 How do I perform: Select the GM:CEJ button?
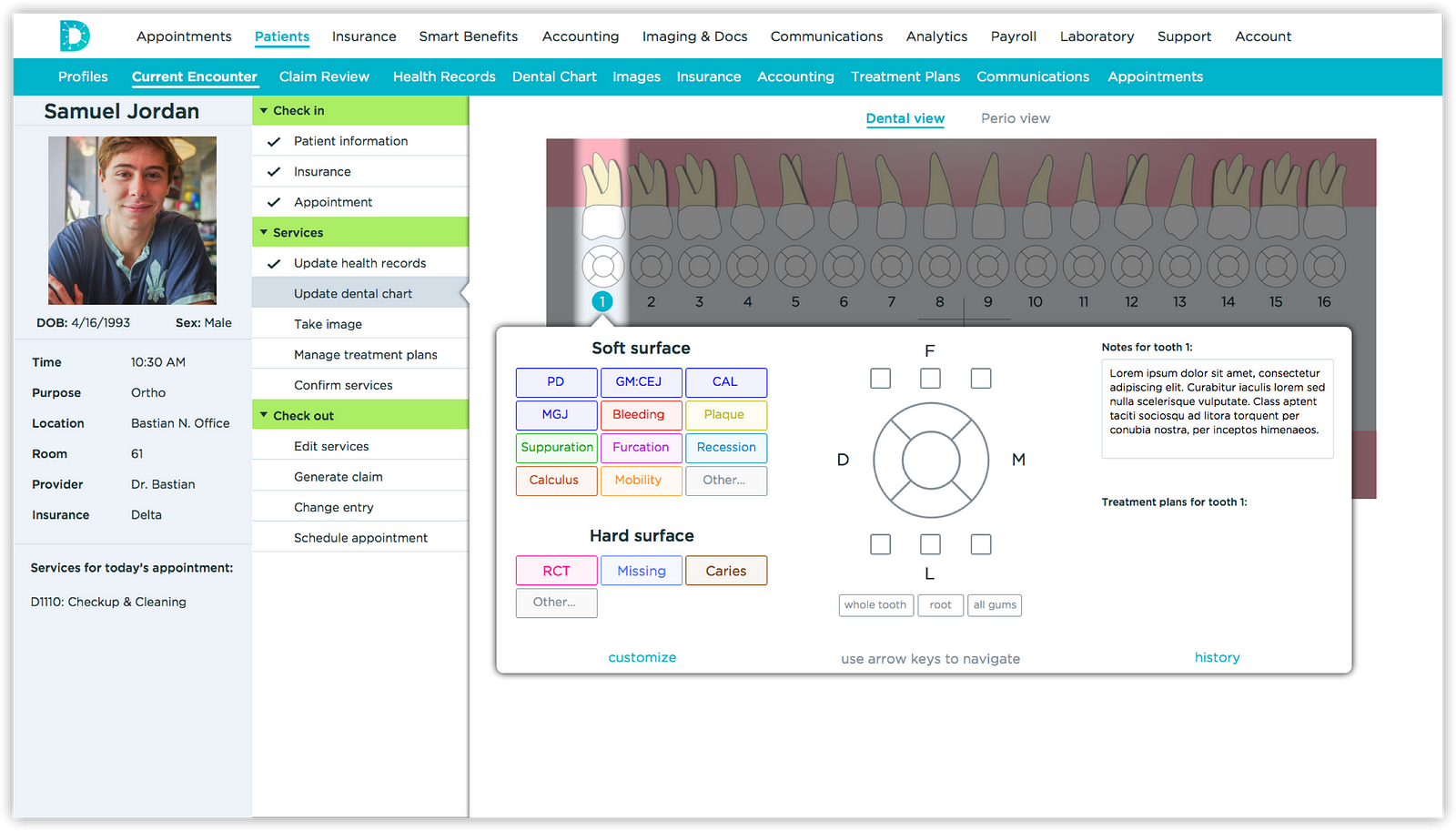(641, 382)
